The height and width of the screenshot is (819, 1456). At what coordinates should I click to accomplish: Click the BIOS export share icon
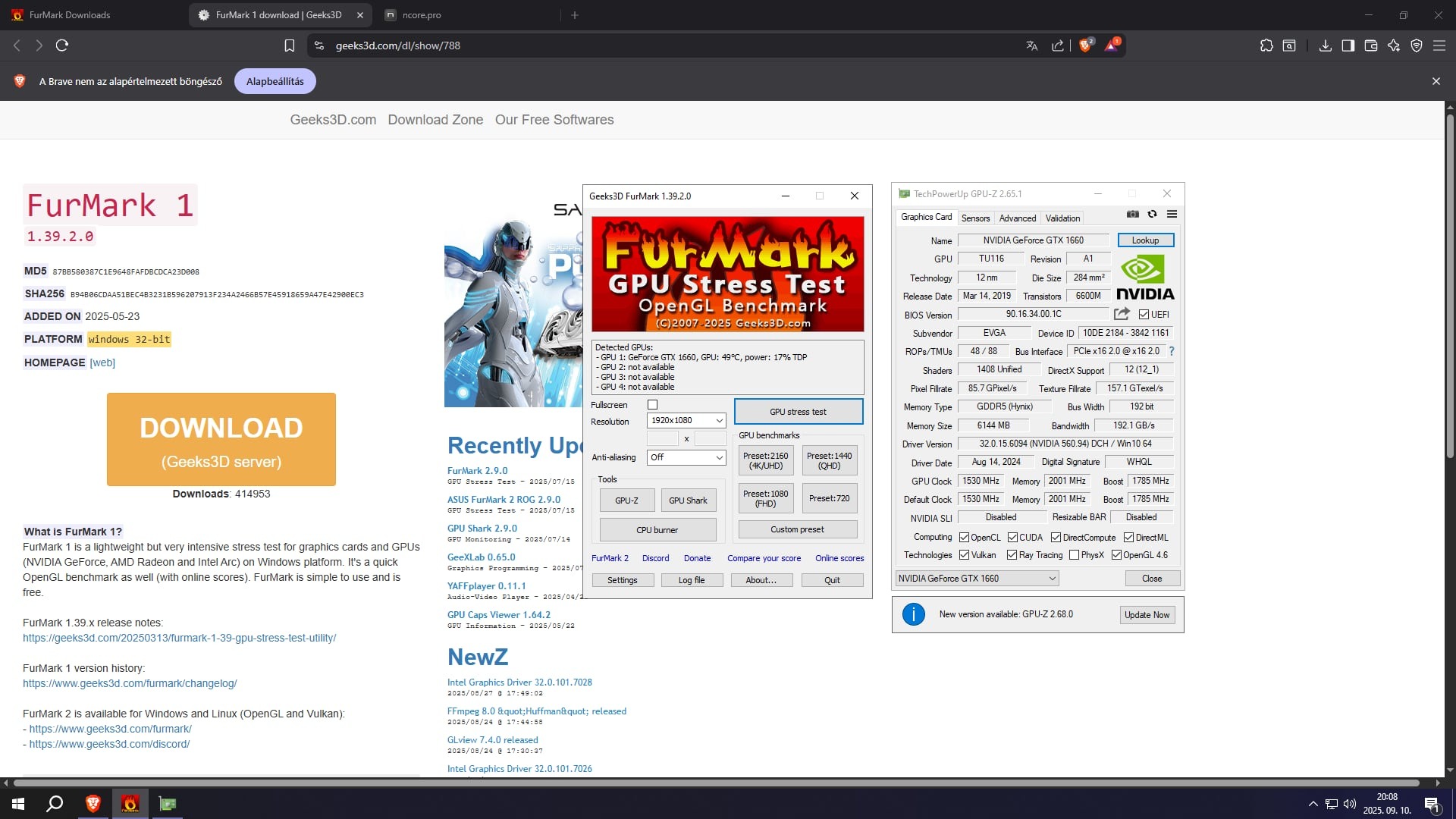tap(1122, 314)
